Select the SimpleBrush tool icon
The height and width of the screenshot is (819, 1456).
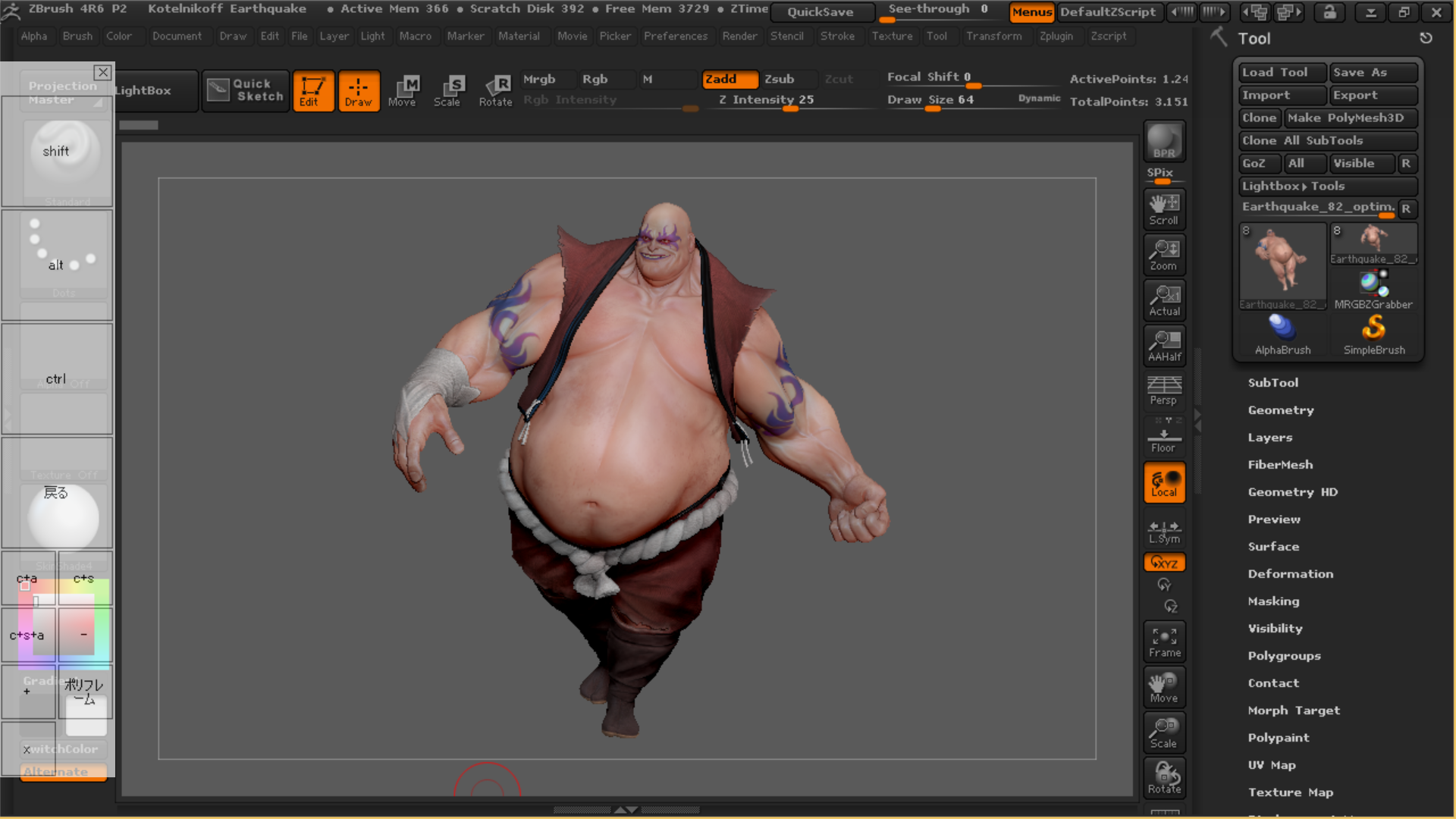tap(1373, 334)
